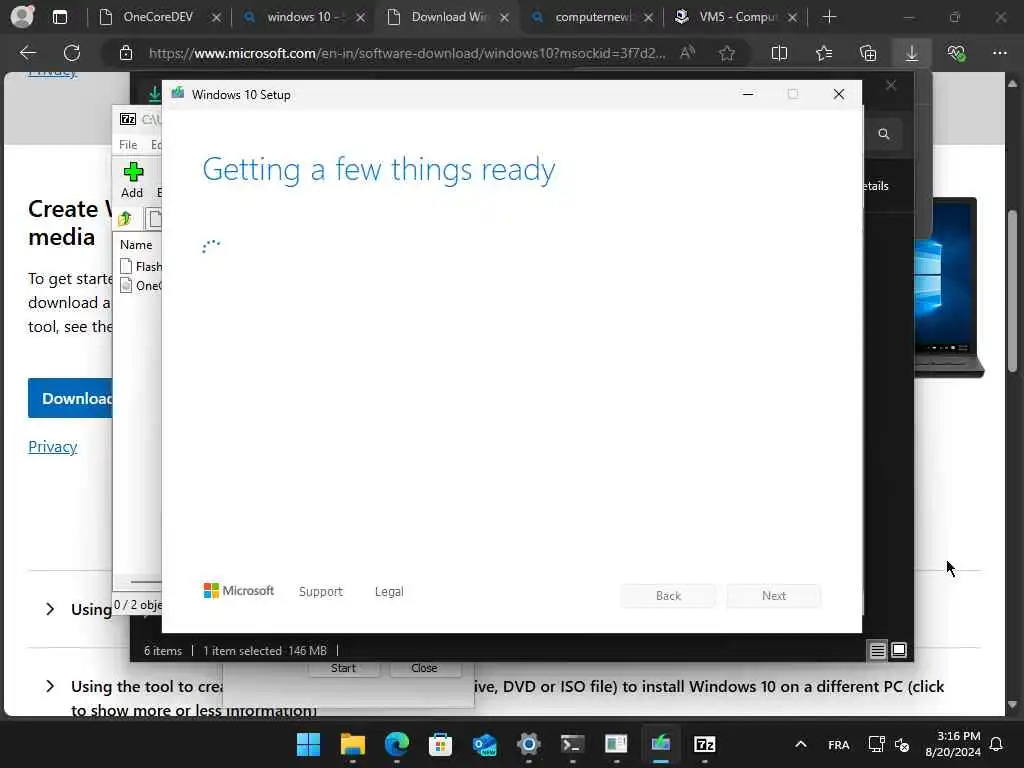
Task: Go back in the browser
Action: (x=28, y=53)
